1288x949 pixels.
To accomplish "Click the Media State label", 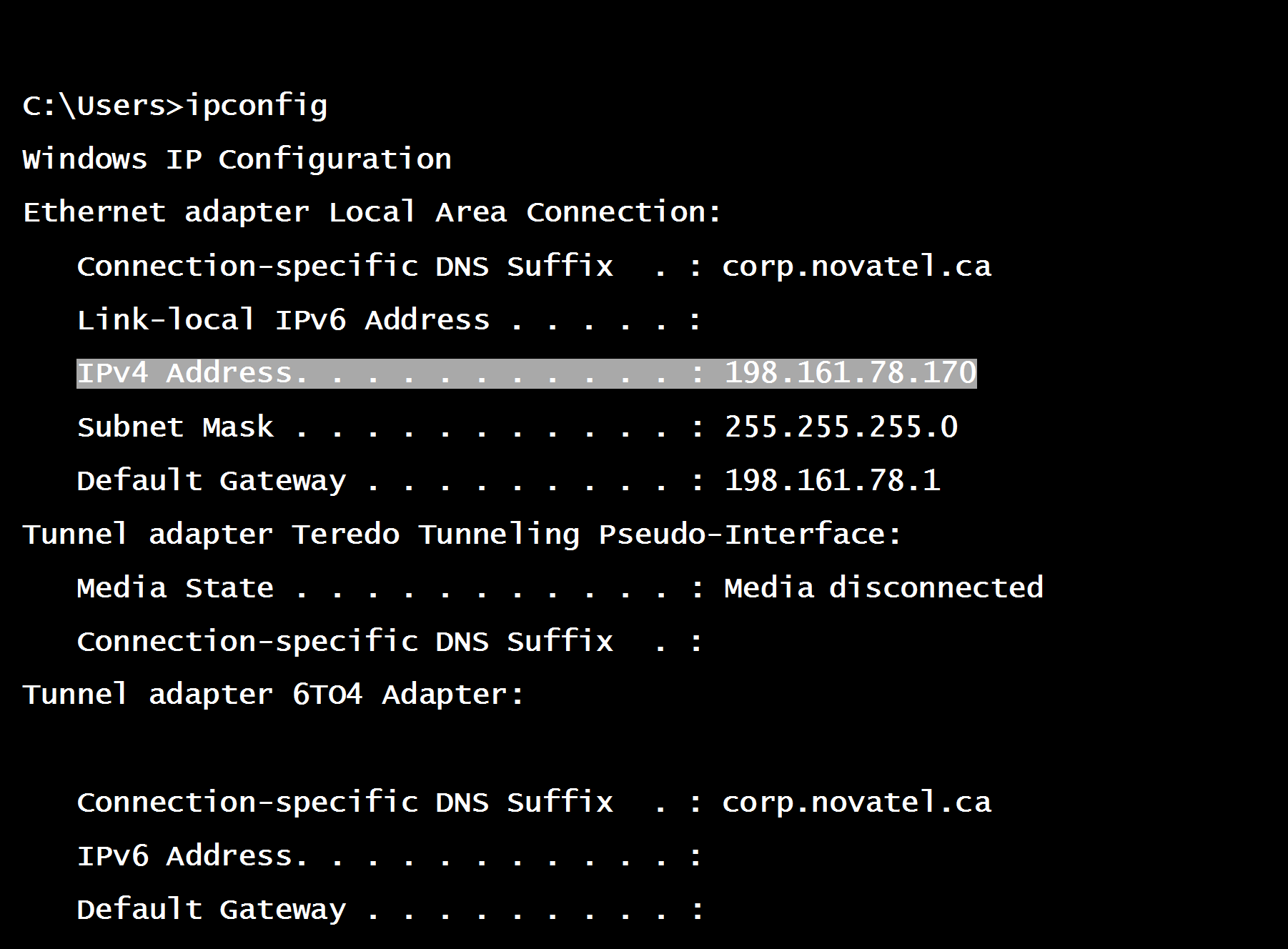I will click(175, 588).
